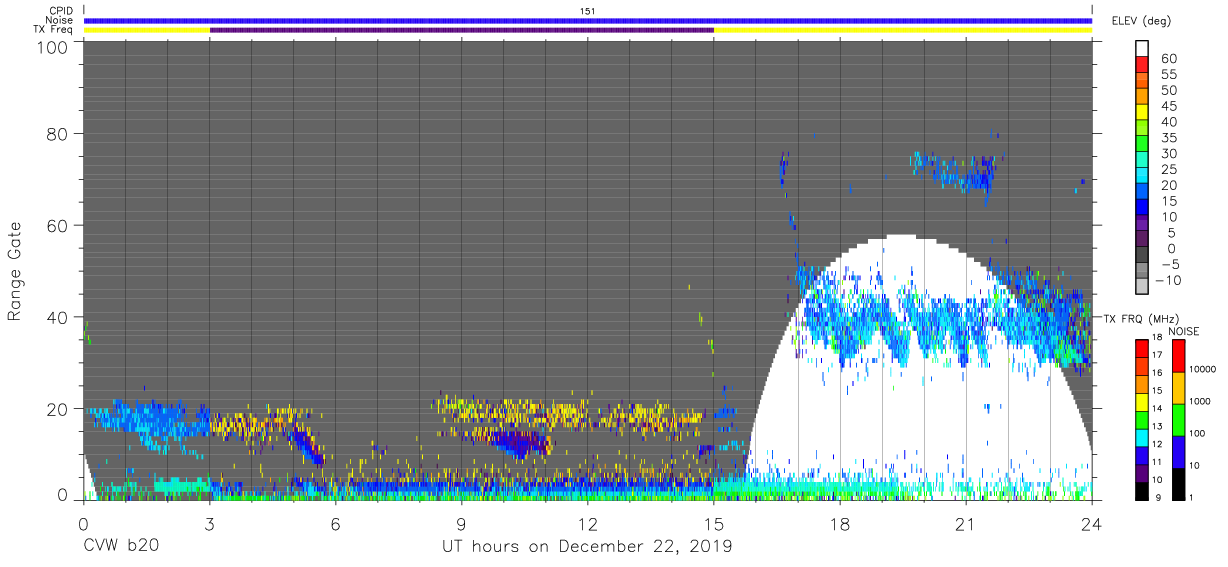Click the "25" ELEV colorbar label
The image size is (1228, 567).
point(1170,169)
